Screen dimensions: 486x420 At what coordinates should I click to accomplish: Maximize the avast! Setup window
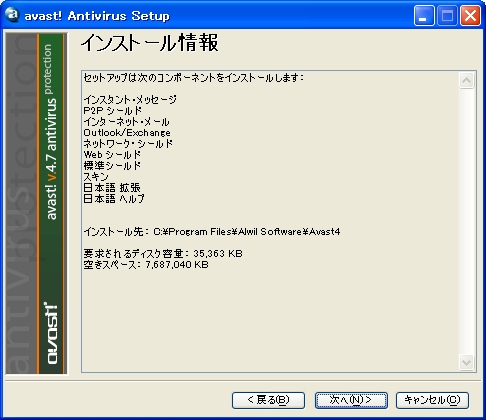(447, 15)
